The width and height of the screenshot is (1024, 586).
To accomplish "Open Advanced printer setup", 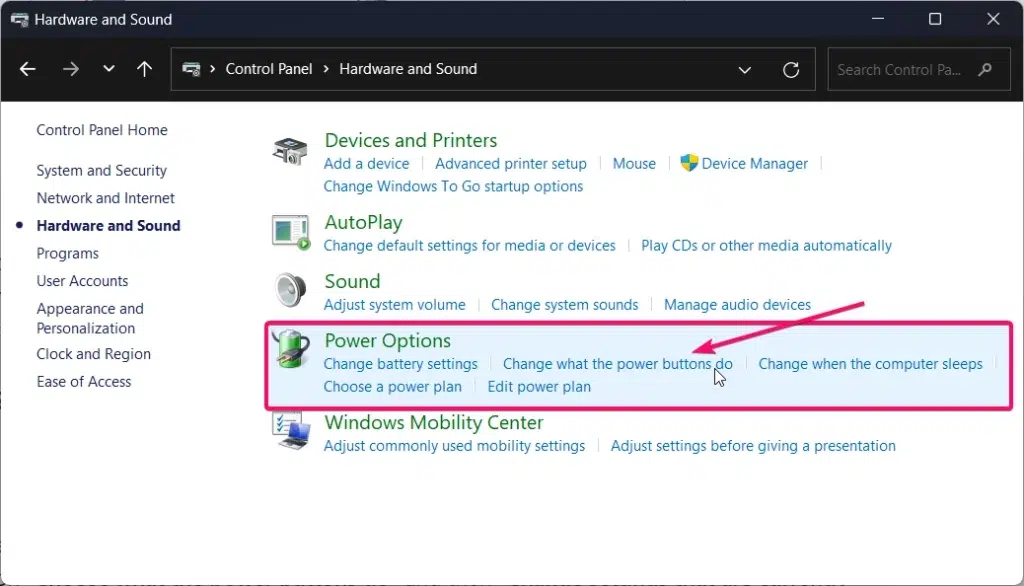I will tap(511, 164).
